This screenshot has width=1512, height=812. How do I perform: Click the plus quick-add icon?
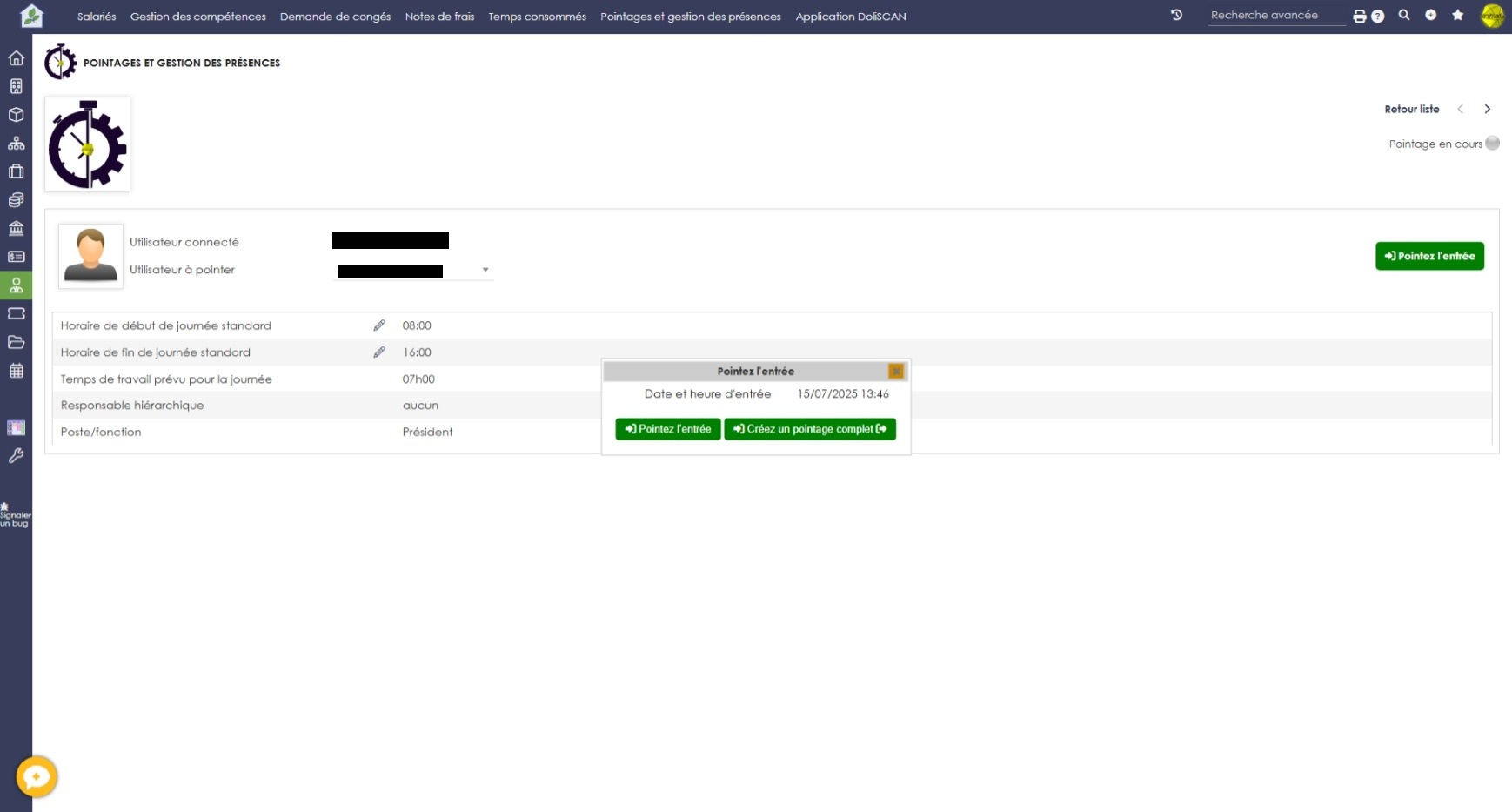click(1430, 15)
